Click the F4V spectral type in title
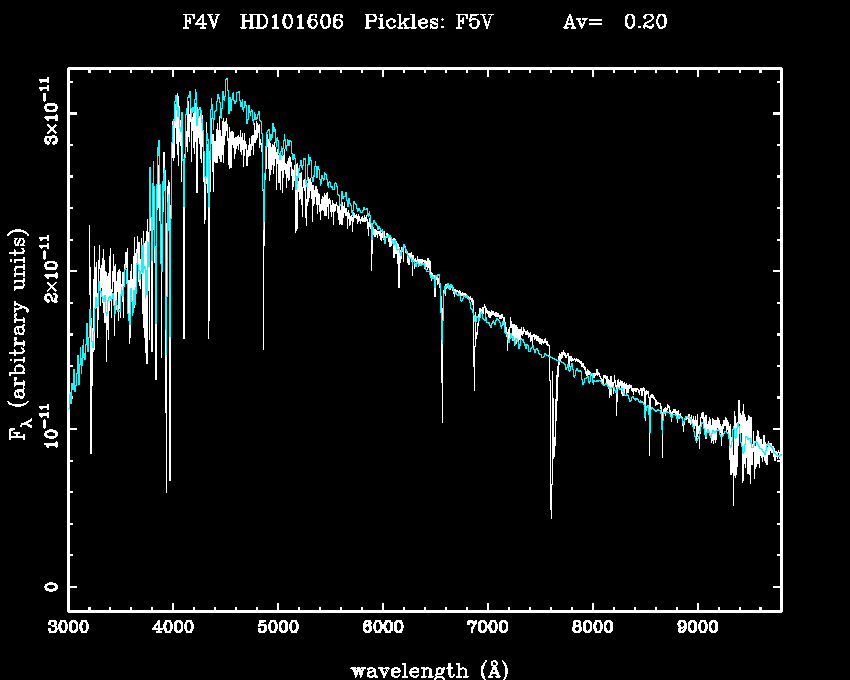850x680 pixels. click(202, 23)
